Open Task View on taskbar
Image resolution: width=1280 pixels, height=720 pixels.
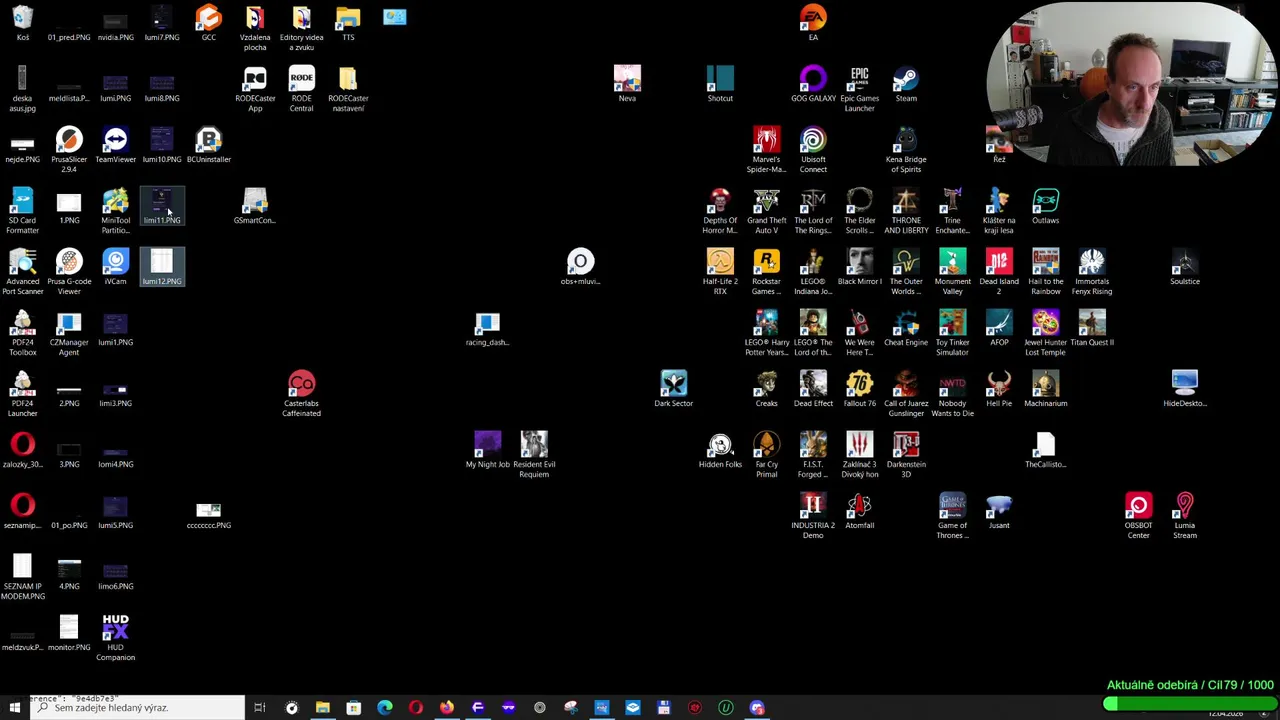[259, 707]
